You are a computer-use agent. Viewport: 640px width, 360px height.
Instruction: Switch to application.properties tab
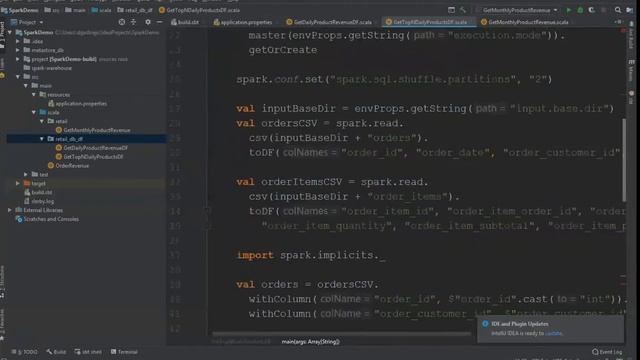[243, 22]
